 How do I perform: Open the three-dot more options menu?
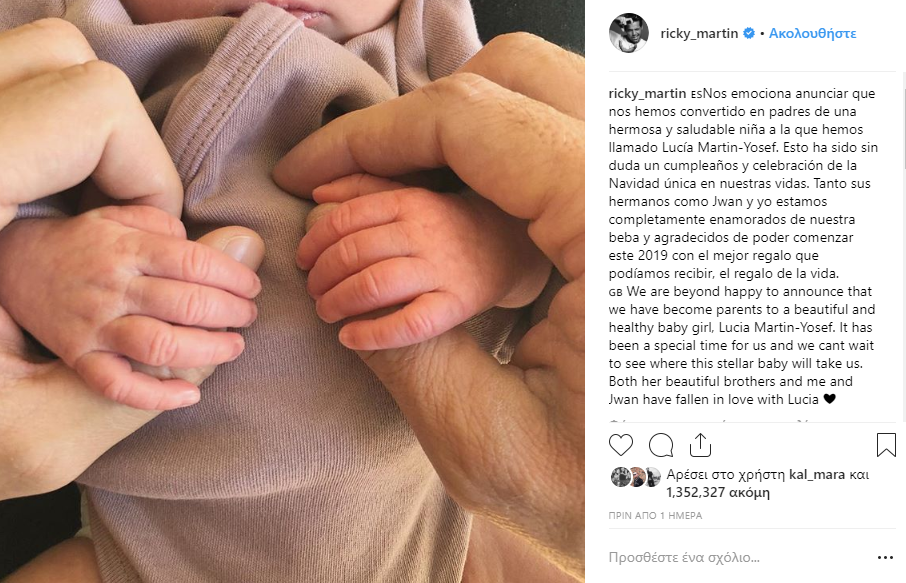(x=885, y=558)
